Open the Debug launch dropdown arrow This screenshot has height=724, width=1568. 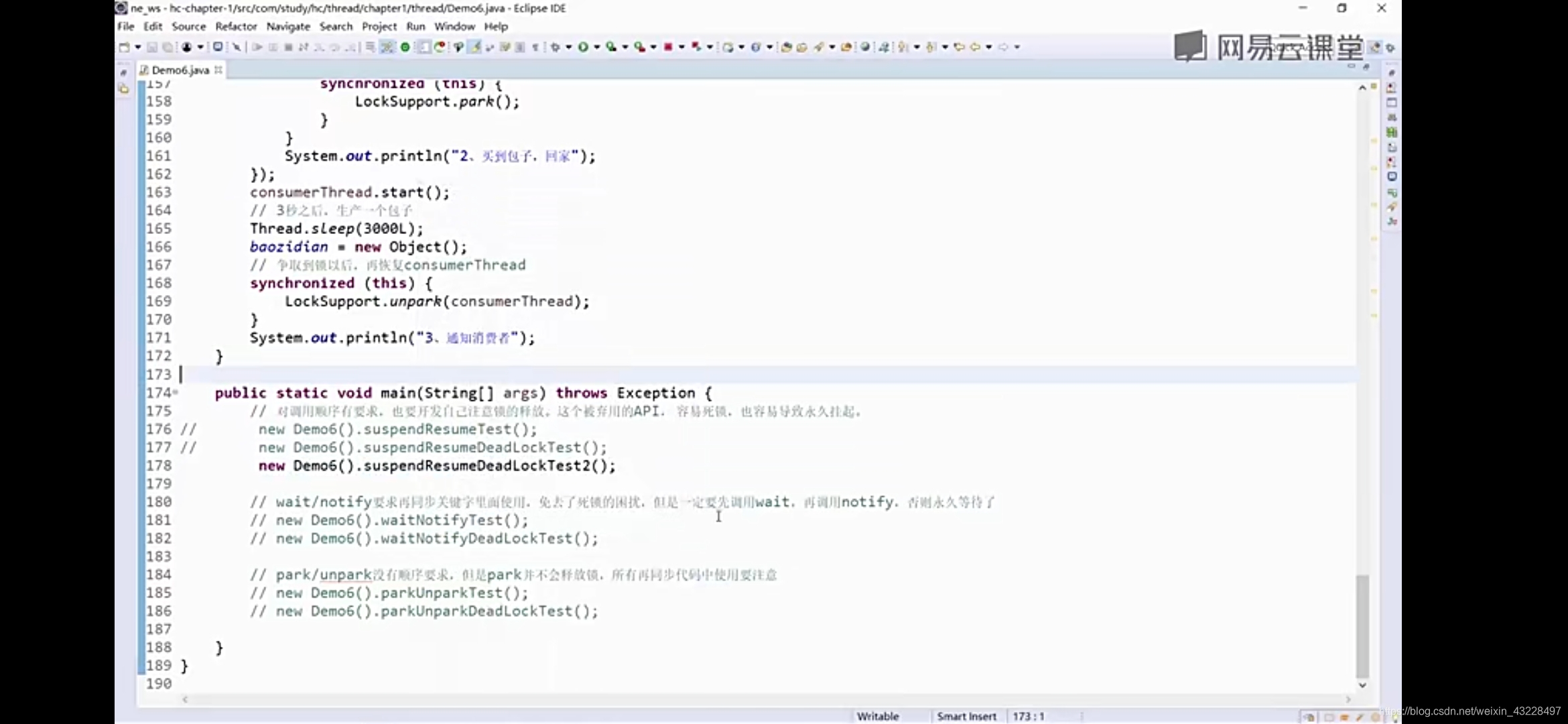click(569, 47)
